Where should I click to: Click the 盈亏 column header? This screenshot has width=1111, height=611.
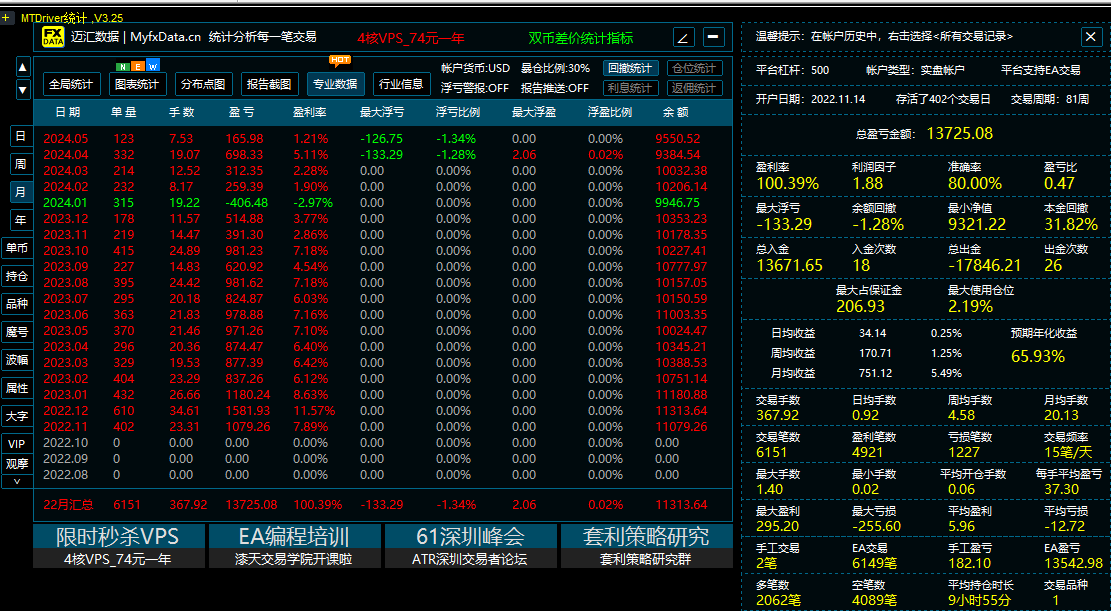(242, 112)
